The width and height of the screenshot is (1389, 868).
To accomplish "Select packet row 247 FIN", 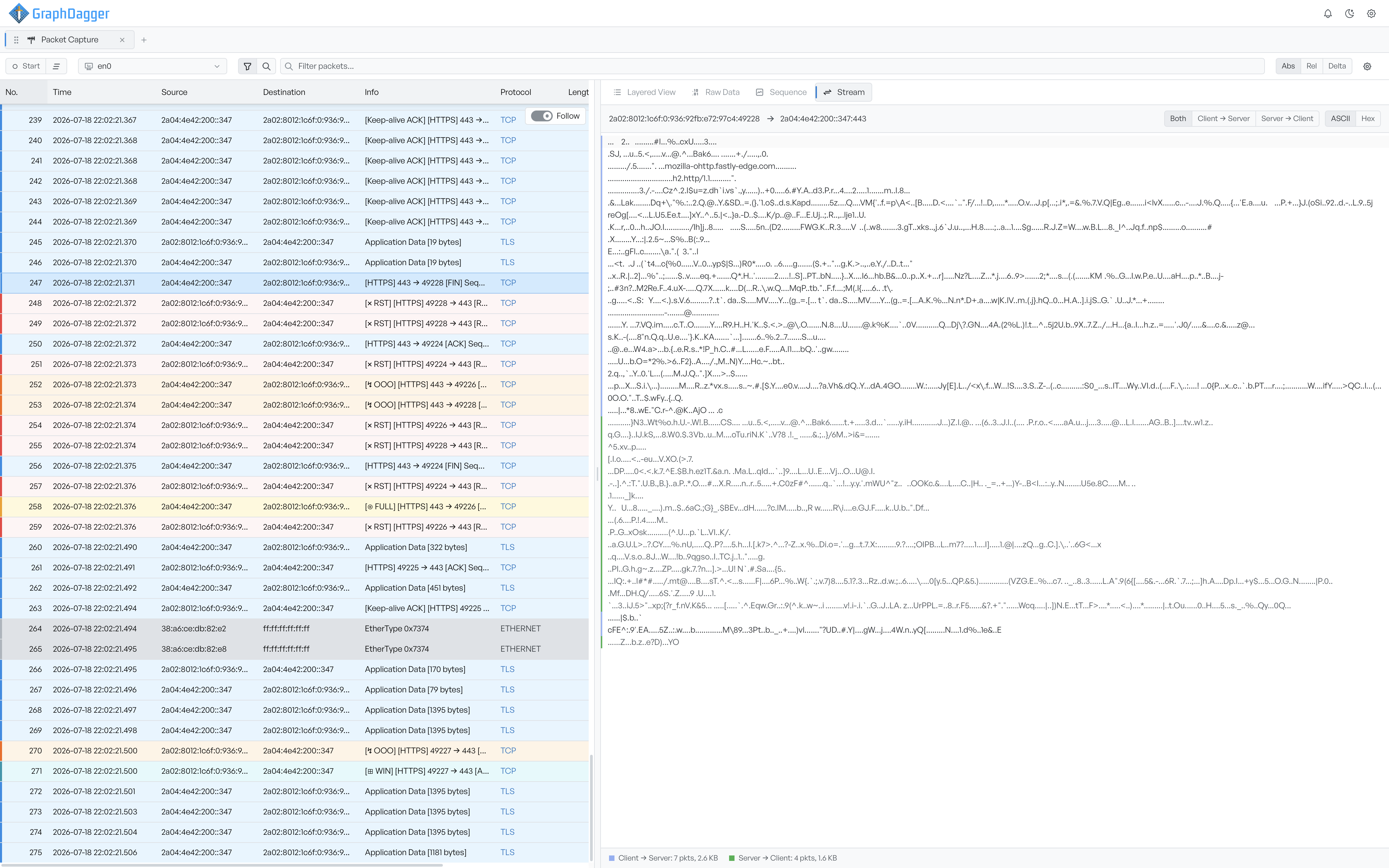I will click(294, 282).
